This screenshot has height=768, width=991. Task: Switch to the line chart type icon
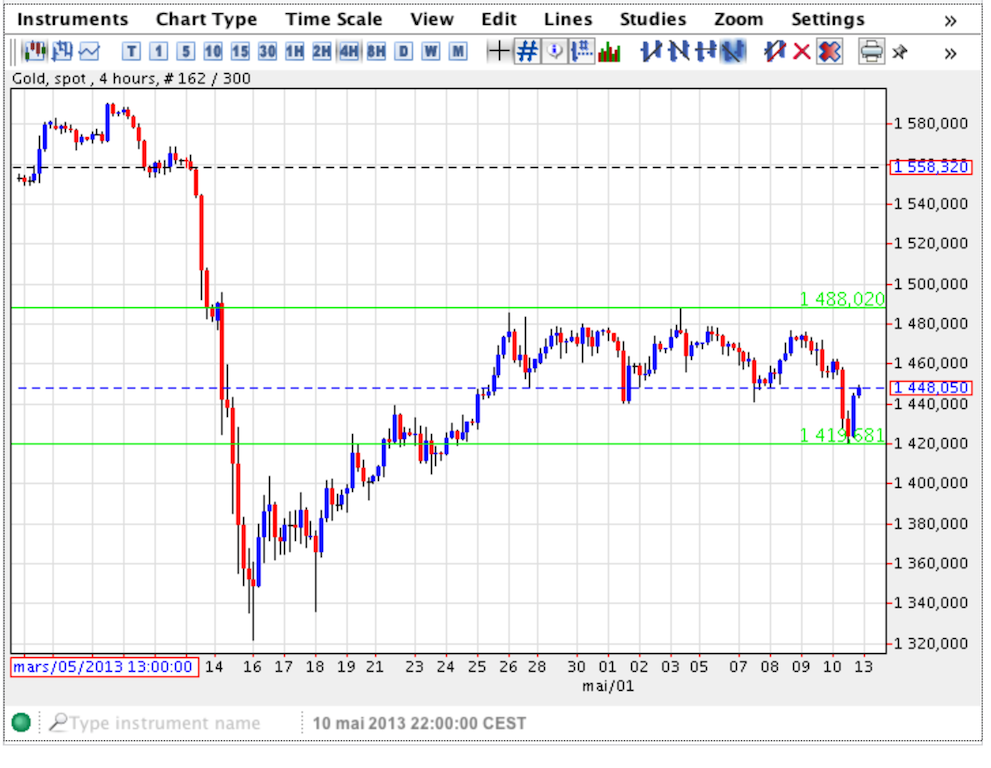tap(90, 52)
